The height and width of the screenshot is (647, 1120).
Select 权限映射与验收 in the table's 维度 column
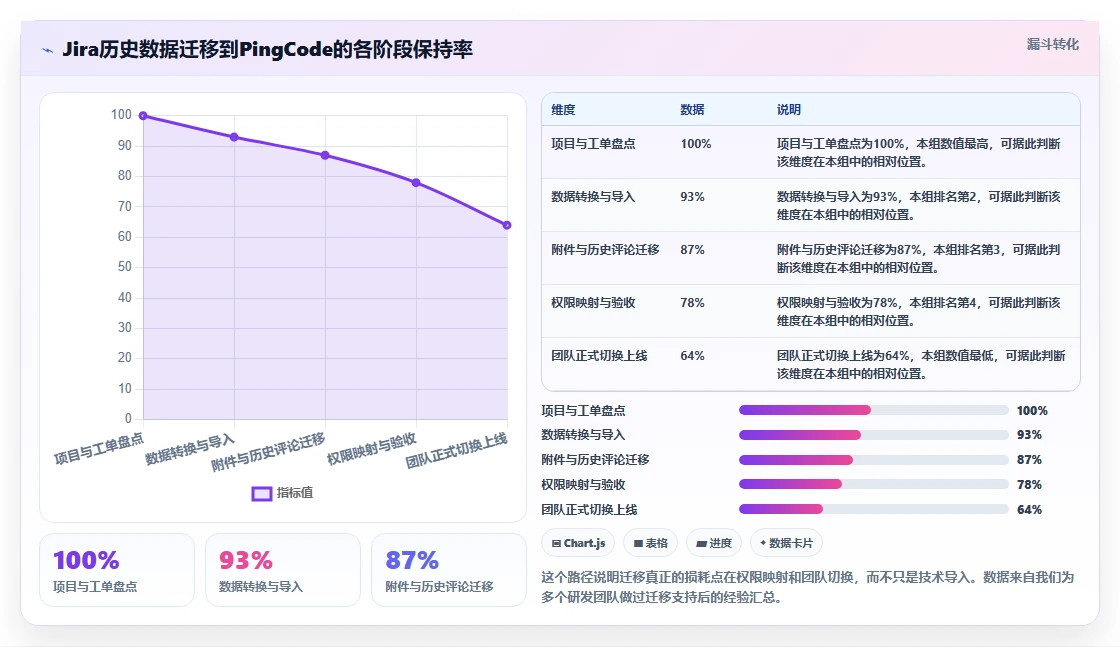coord(593,303)
